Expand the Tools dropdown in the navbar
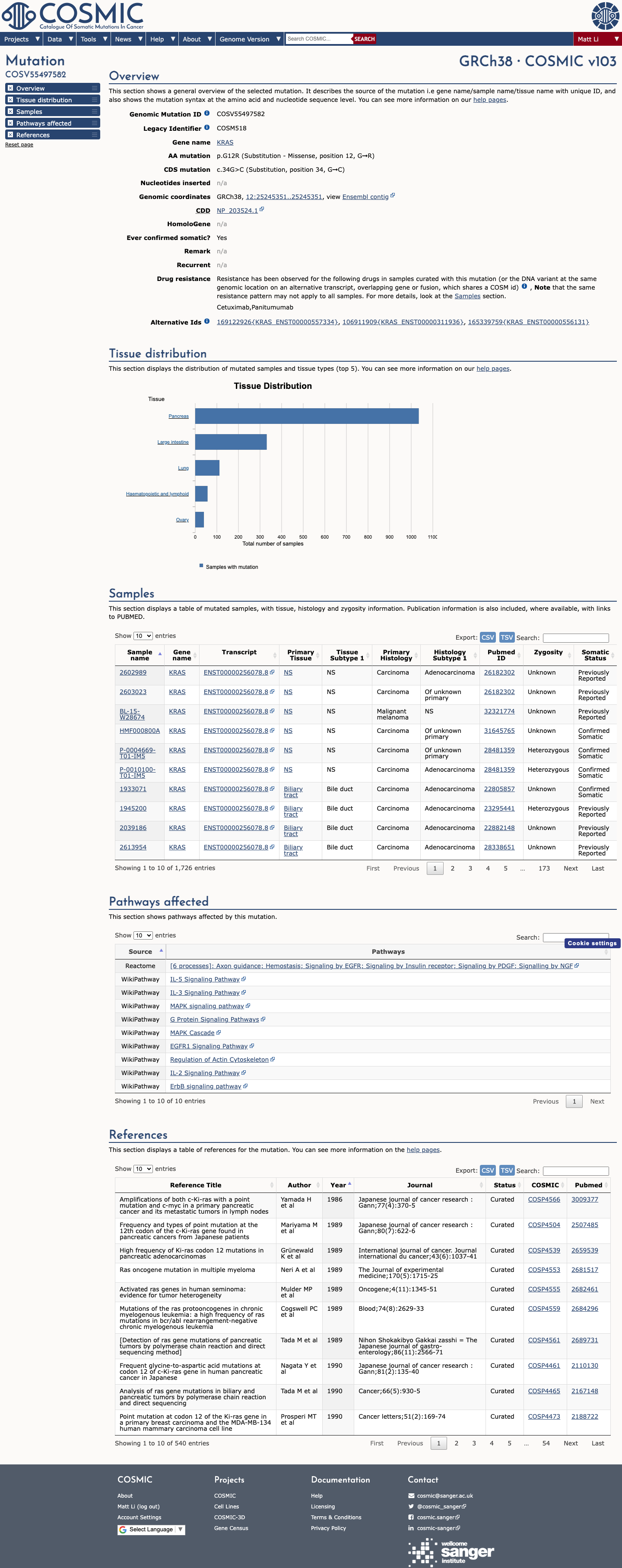Viewport: 622px width, 1568px height. click(x=94, y=39)
